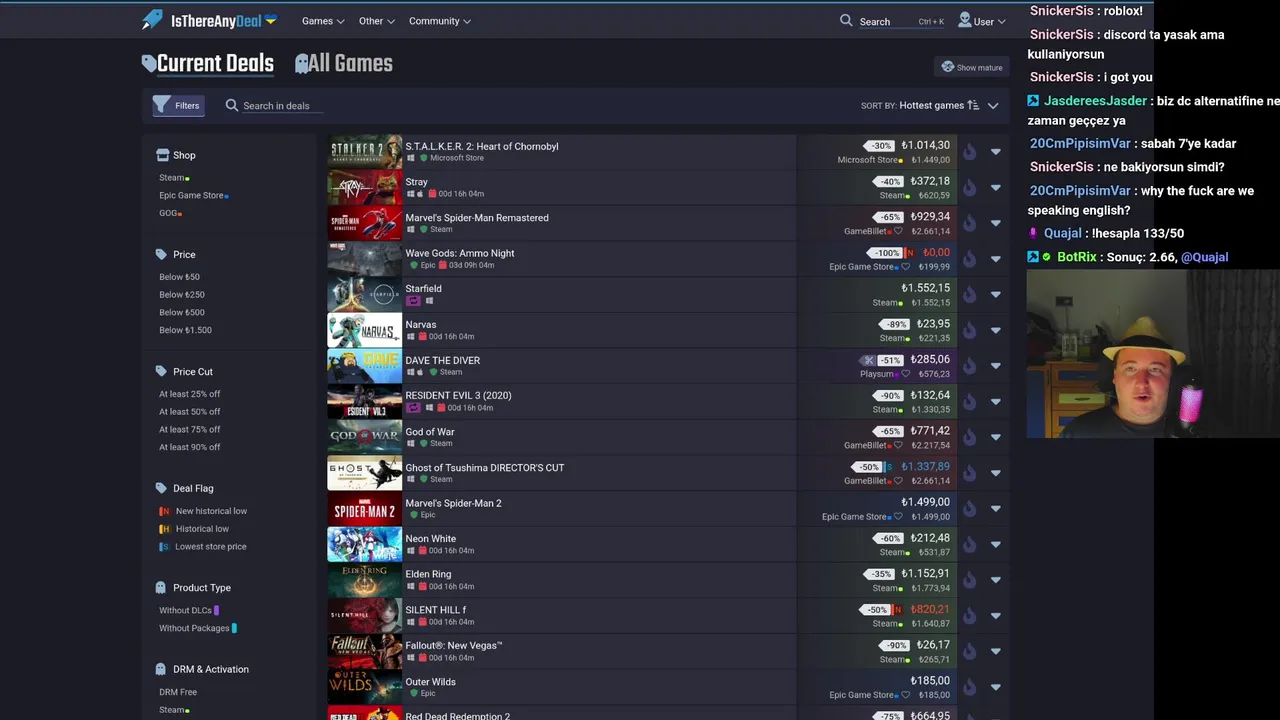Click the flame icon on Stray row
The width and height of the screenshot is (1280, 720).
pyautogui.click(x=969, y=187)
